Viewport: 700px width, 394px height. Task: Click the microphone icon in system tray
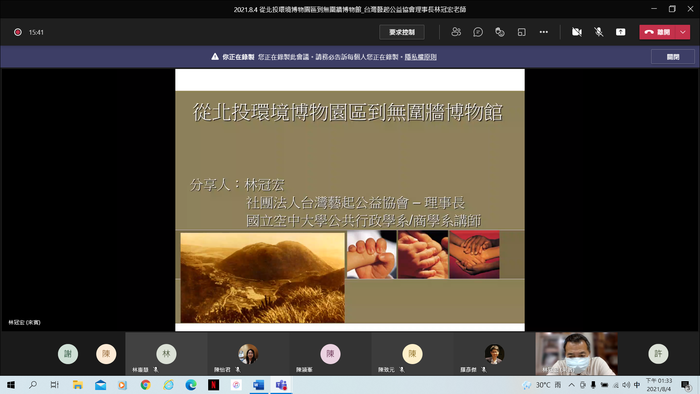593,385
